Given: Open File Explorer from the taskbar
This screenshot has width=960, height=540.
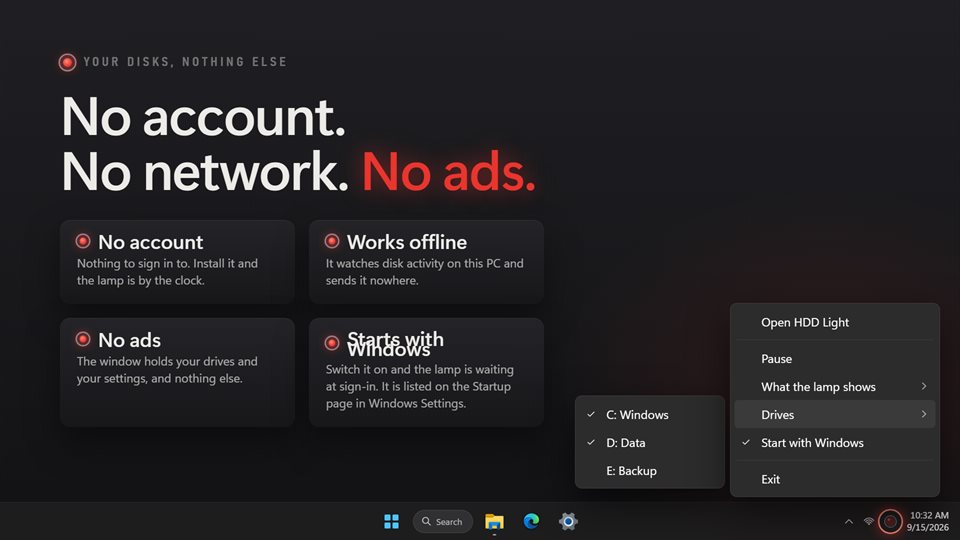Looking at the screenshot, I should tap(494, 522).
